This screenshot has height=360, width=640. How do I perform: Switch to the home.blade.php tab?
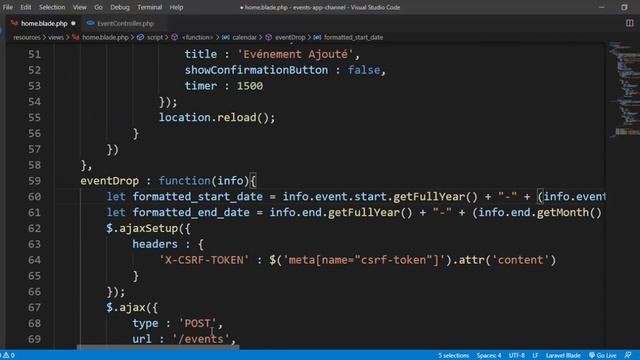point(44,24)
